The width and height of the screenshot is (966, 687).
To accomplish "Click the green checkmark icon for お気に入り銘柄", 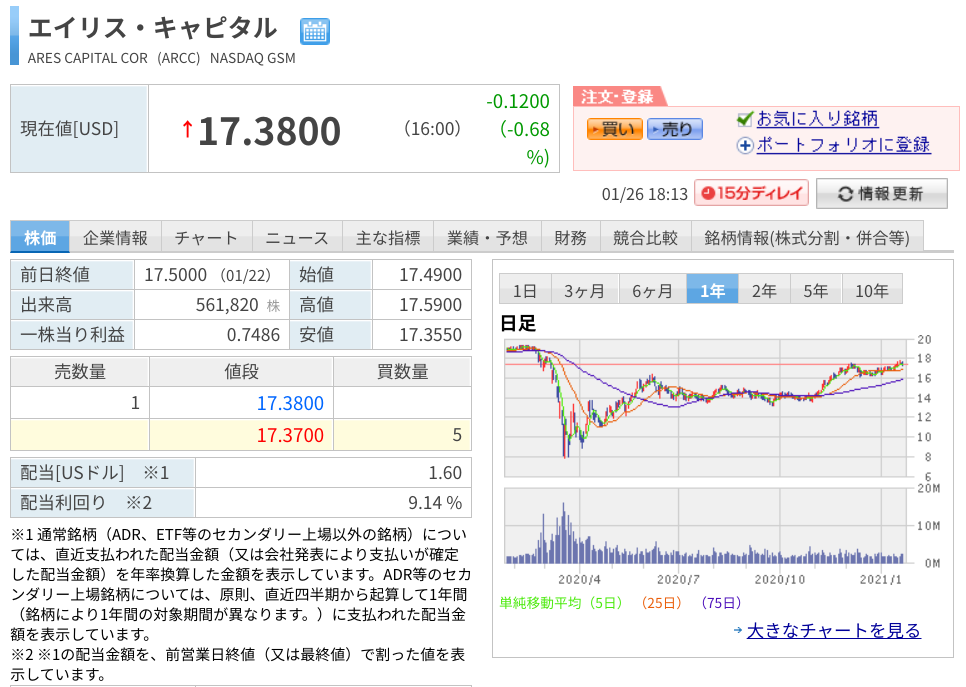I will (745, 118).
